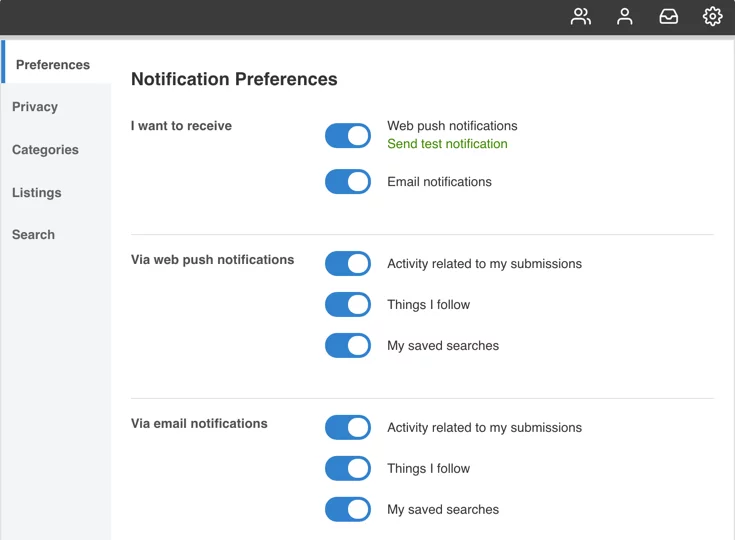Open the Categories sidebar tab

tap(45, 150)
